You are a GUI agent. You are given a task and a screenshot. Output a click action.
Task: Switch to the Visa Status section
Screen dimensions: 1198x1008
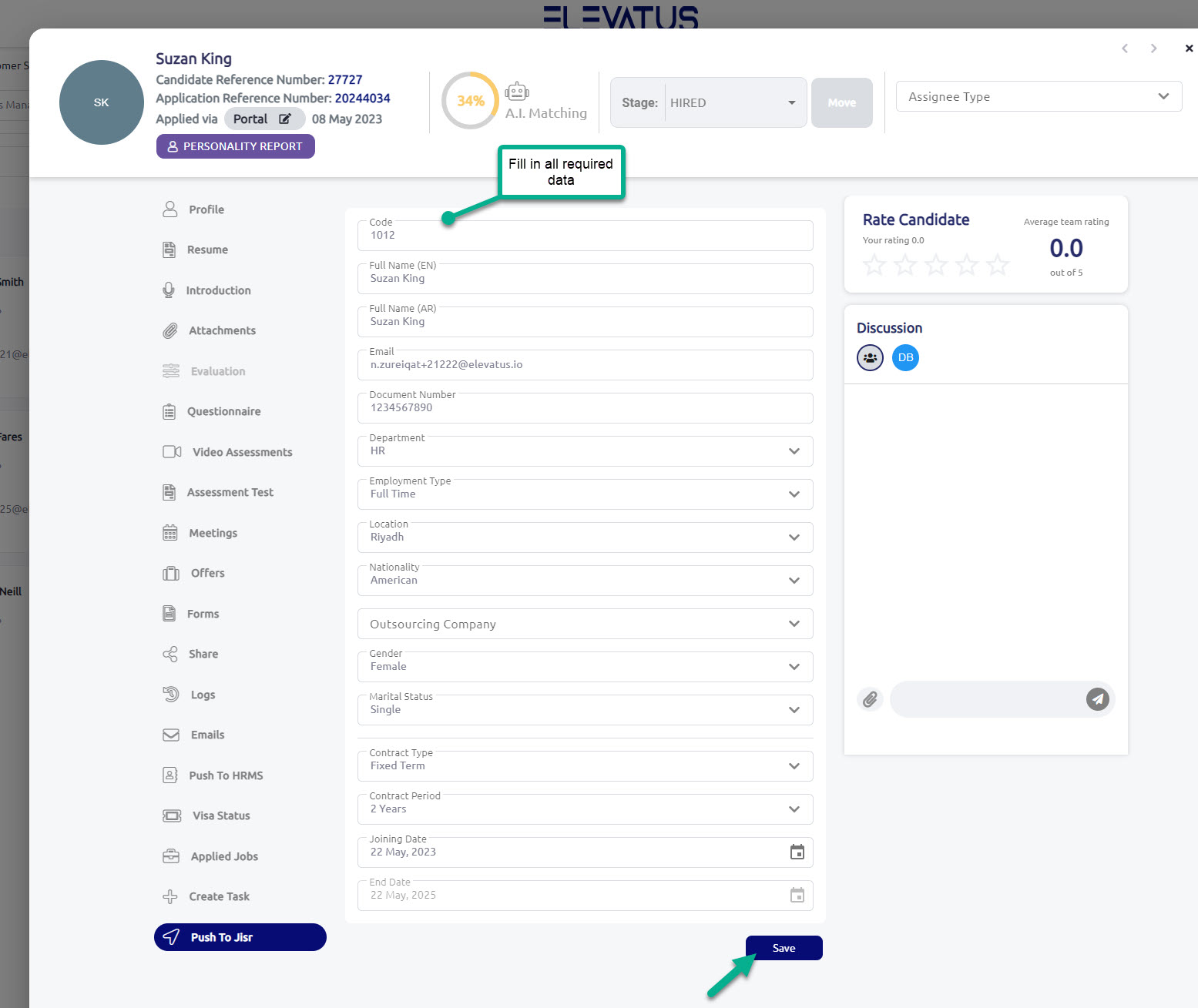coord(220,815)
